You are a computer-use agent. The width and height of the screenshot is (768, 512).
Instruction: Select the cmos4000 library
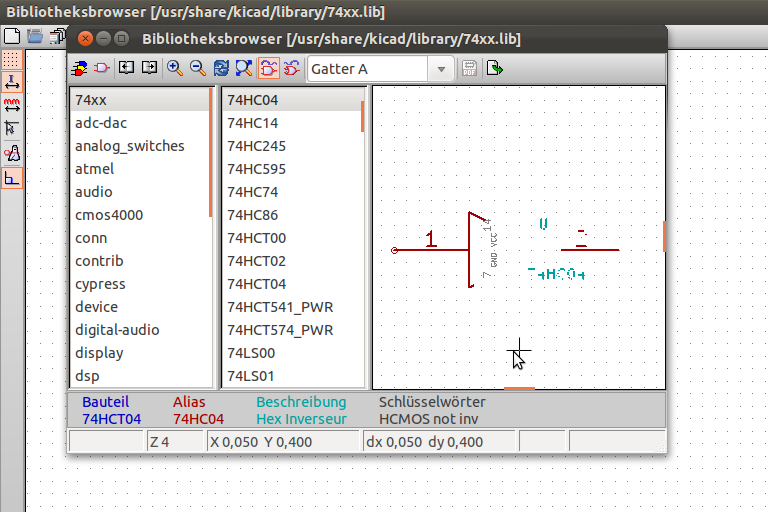click(x=140, y=215)
